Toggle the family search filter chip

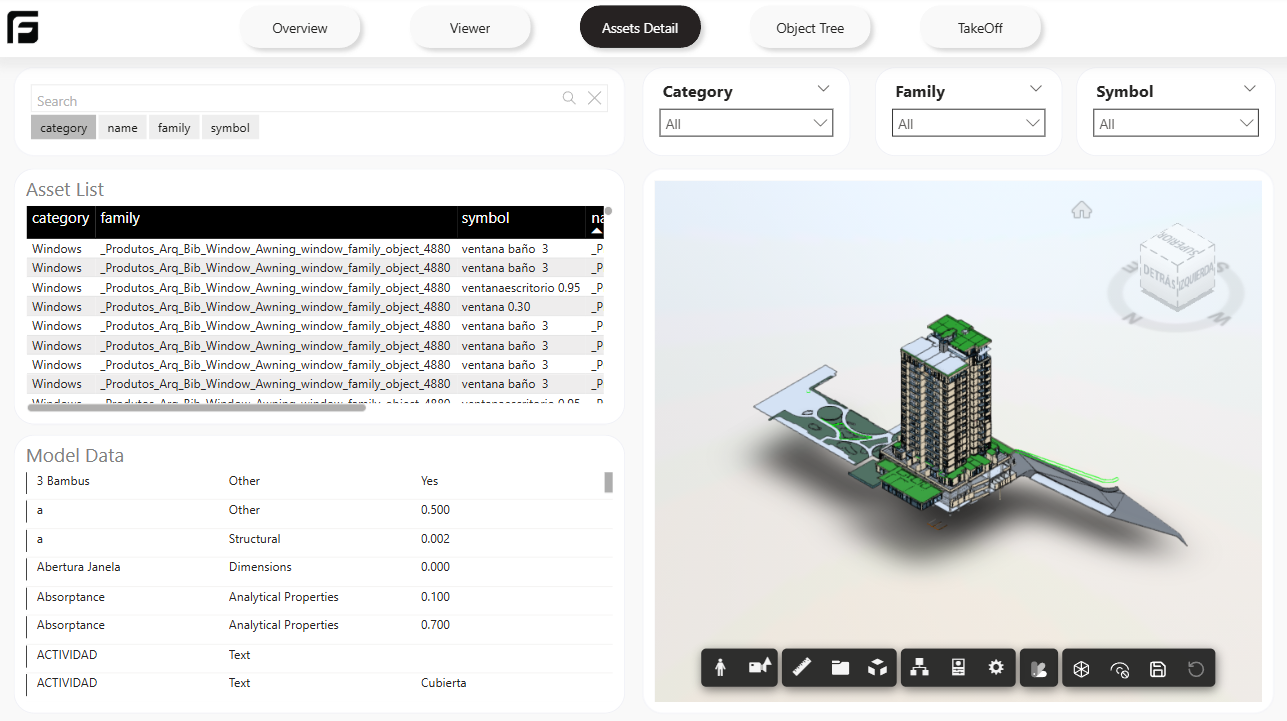point(174,128)
